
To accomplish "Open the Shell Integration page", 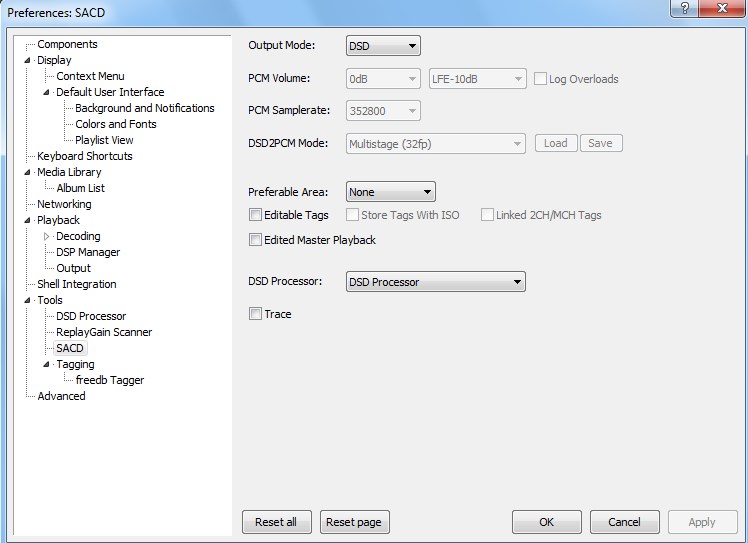I will tap(77, 284).
